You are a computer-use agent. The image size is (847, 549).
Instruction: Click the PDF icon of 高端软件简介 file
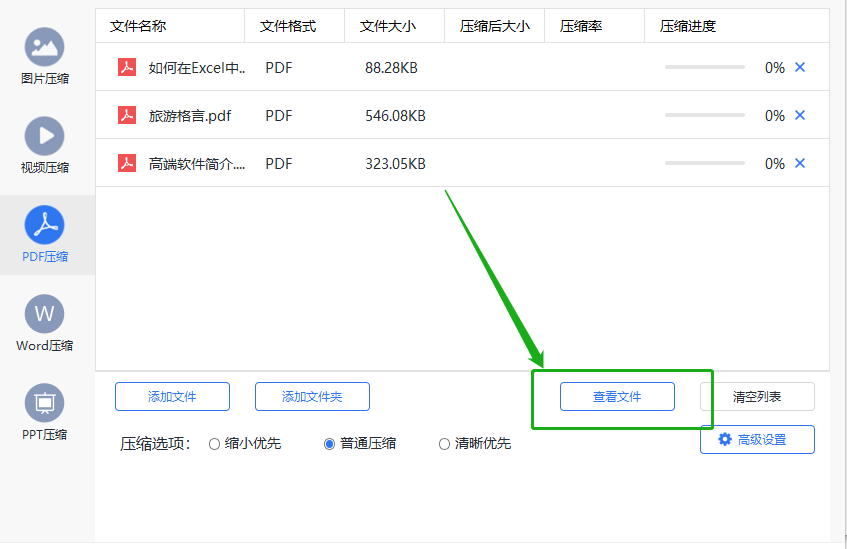pyautogui.click(x=127, y=163)
